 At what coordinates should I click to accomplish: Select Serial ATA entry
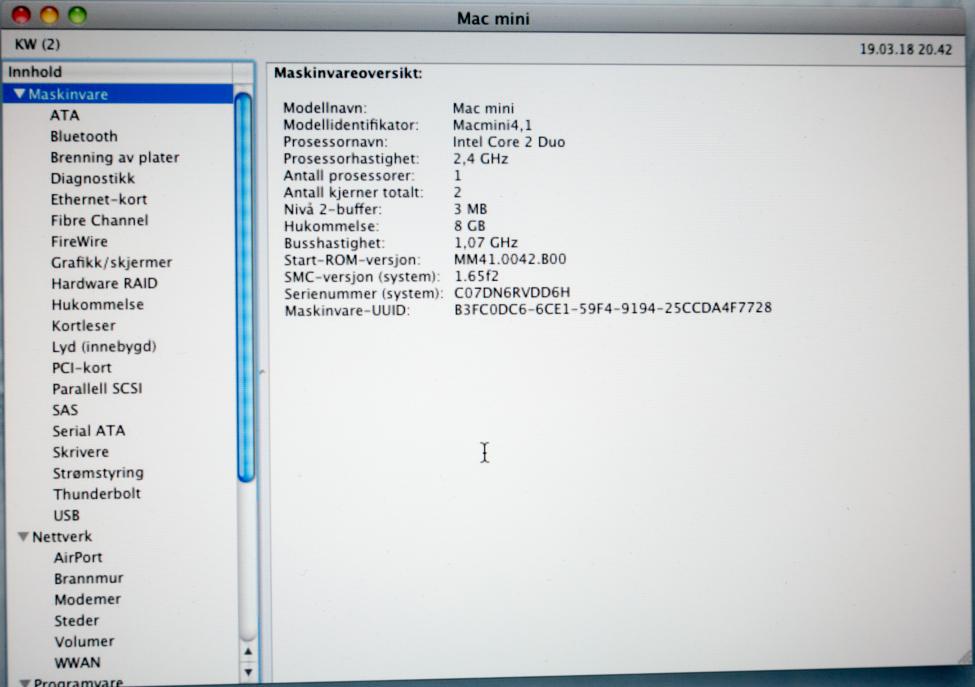(x=89, y=431)
